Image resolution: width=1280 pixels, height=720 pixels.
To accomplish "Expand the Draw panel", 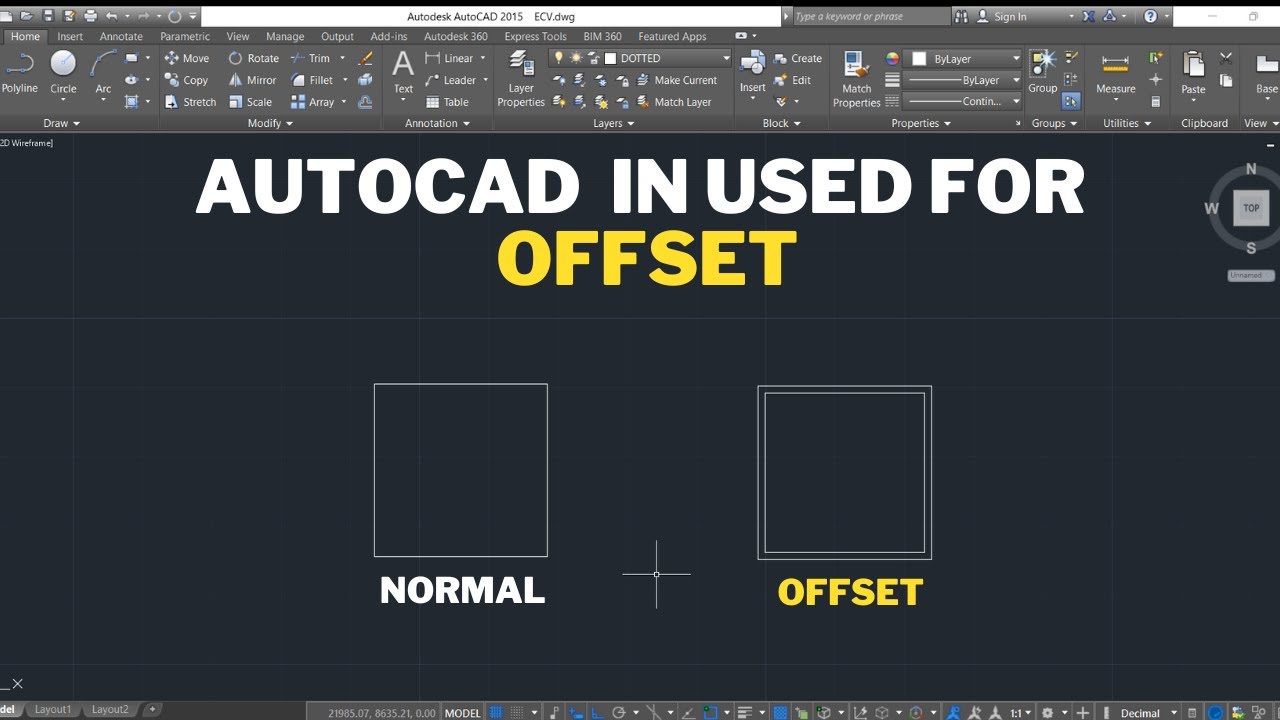I will point(61,123).
